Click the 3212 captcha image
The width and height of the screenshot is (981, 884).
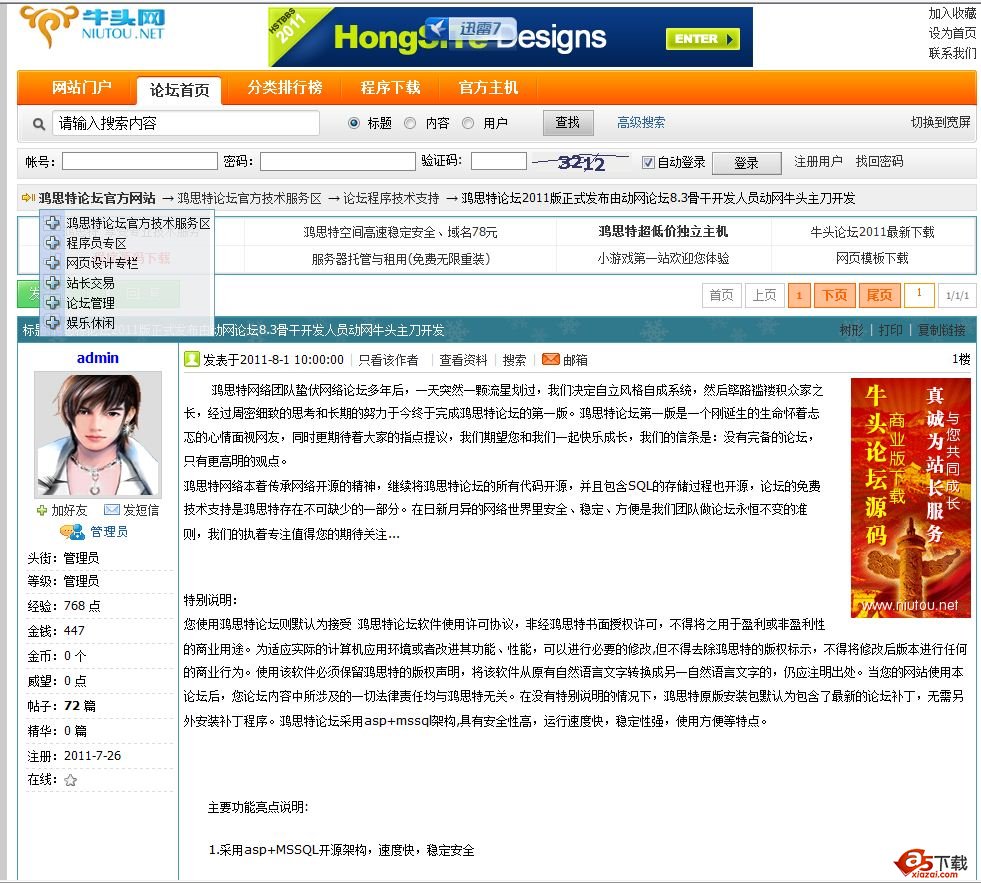[x=581, y=163]
